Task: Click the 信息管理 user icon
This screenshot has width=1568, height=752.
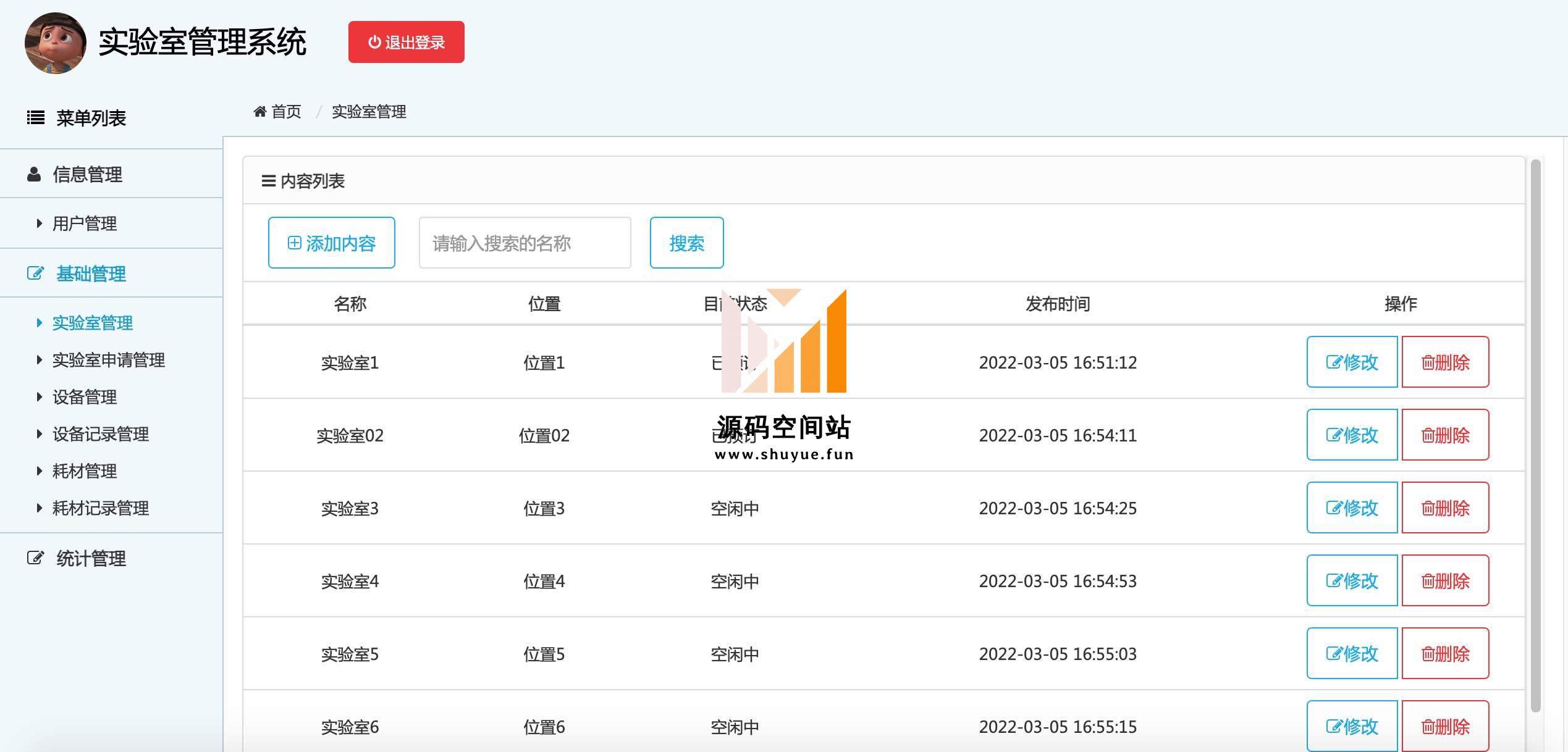Action: click(x=34, y=175)
